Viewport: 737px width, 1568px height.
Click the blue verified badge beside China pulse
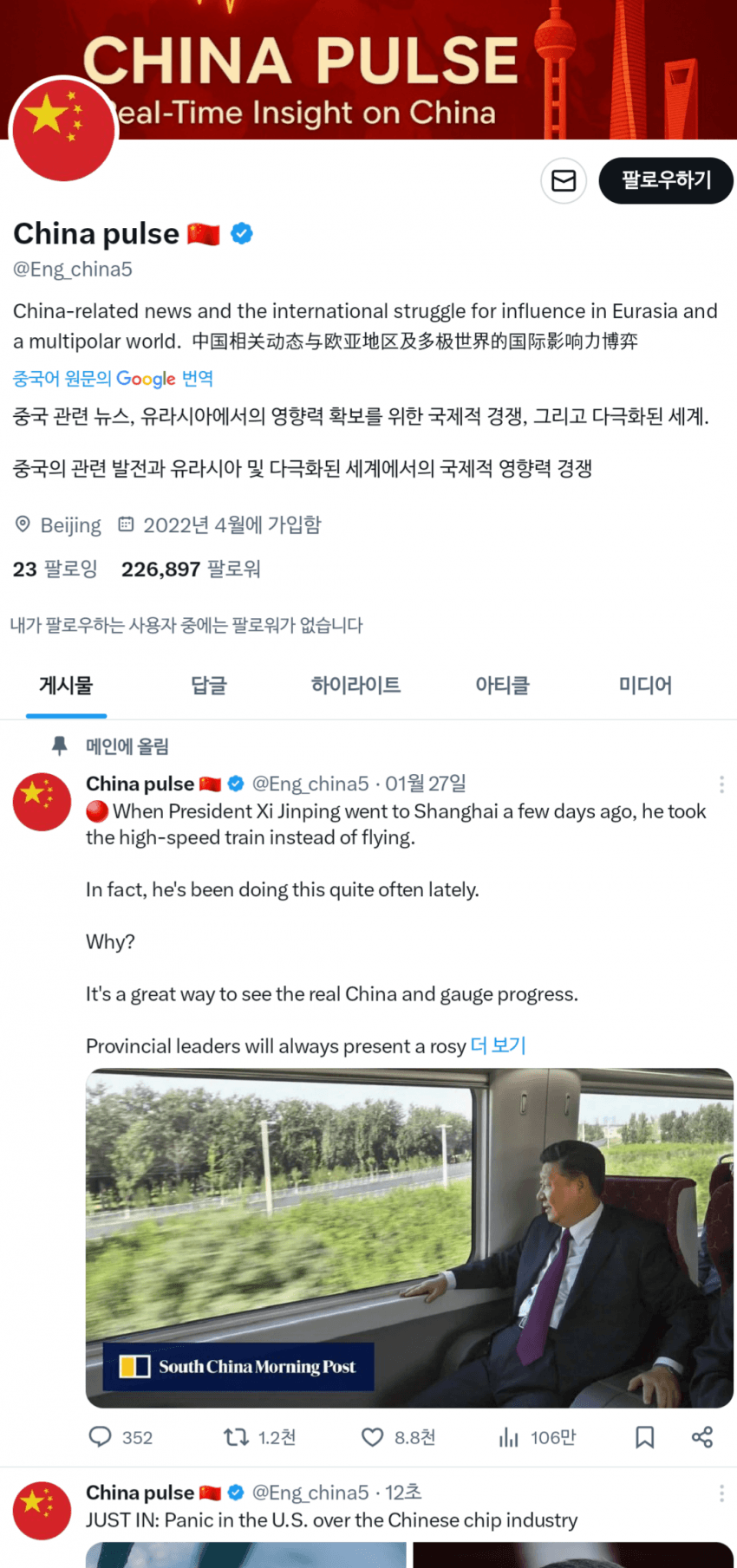tap(242, 233)
